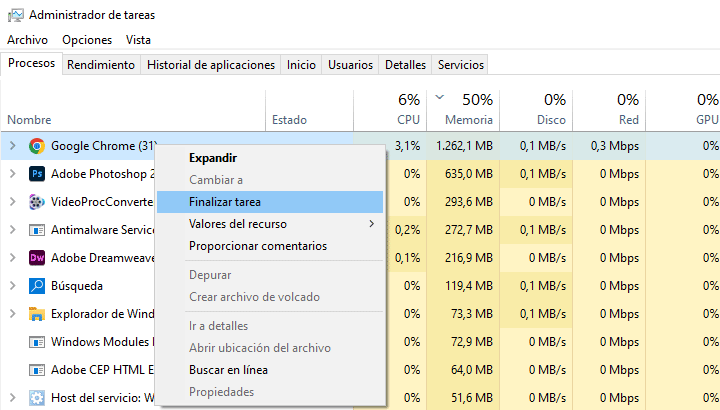Choose Proporcionar comentarios in context menu
Image resolution: width=720 pixels, height=410 pixels.
coord(270,246)
